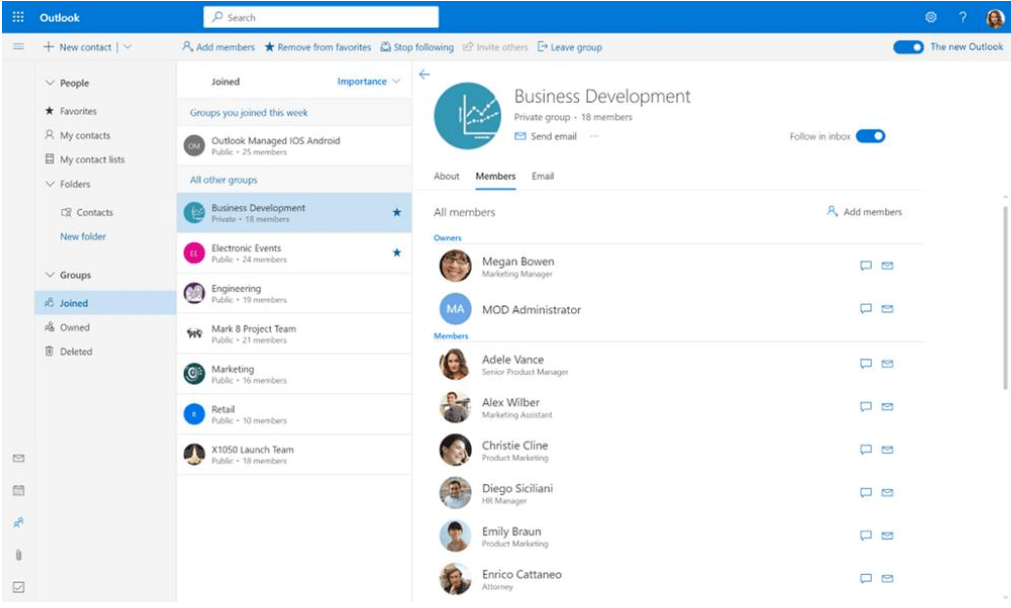Open Outlook Managed IOS Android group
1011x608 pixels.
[294, 146]
